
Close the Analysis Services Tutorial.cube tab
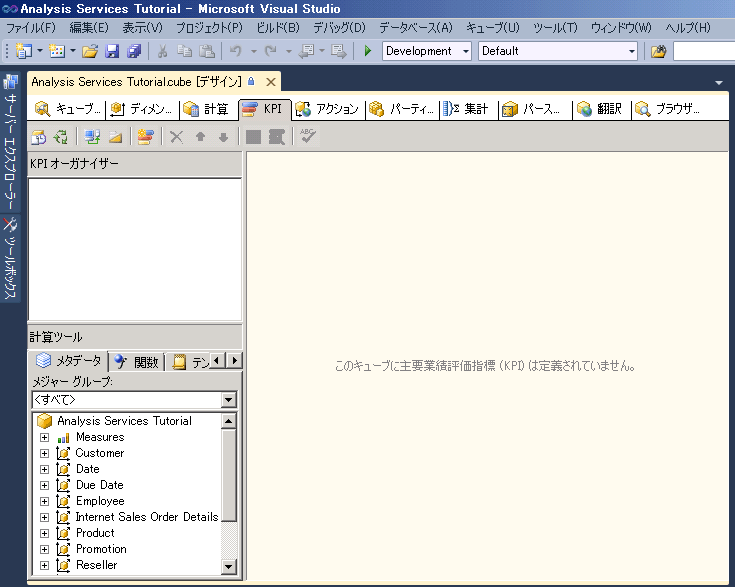click(270, 82)
